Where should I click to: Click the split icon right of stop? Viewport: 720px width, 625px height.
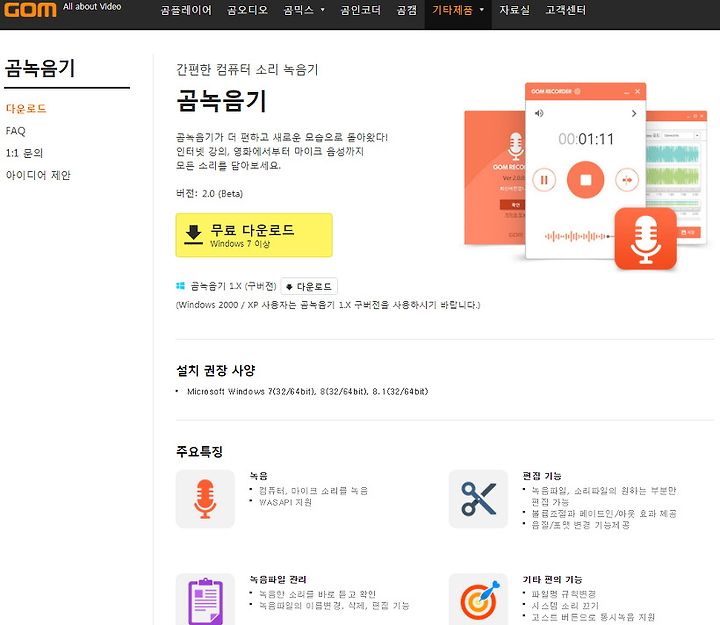tap(627, 180)
